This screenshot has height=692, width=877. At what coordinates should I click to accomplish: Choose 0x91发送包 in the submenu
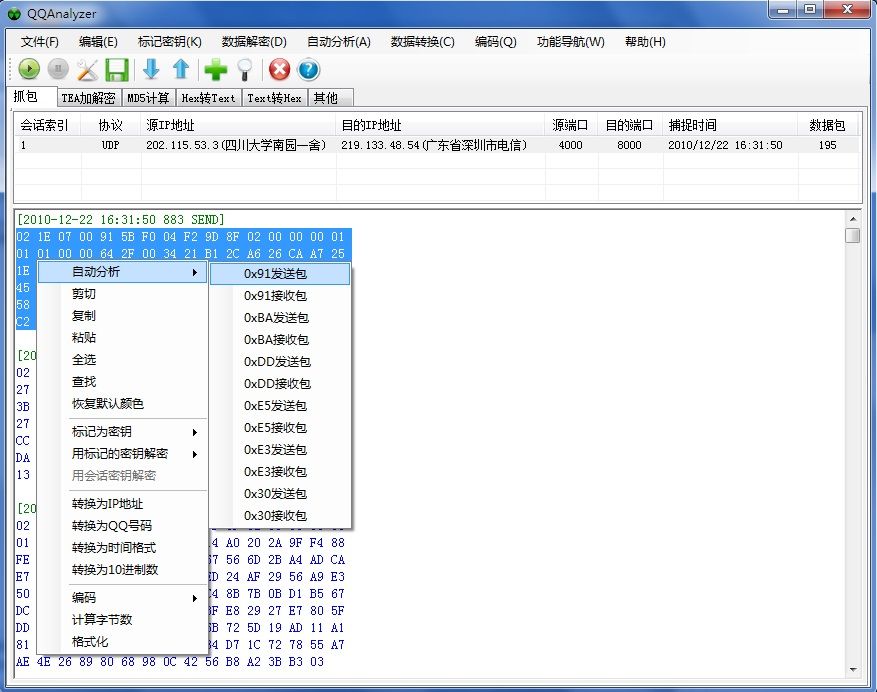tap(280, 274)
